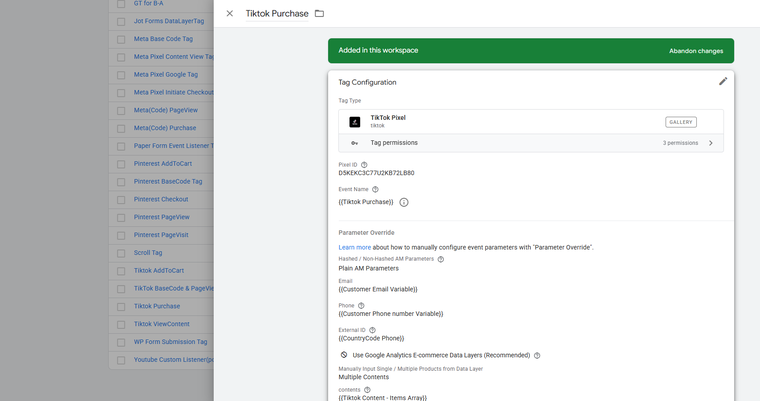Click the help icon next to Pixel ID

click(x=364, y=165)
